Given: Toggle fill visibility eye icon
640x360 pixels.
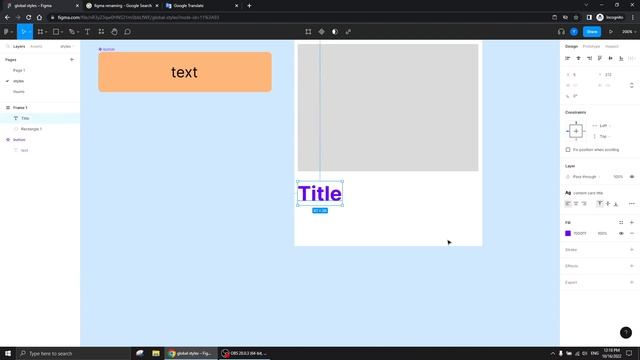Looking at the screenshot, I should (x=621, y=233).
